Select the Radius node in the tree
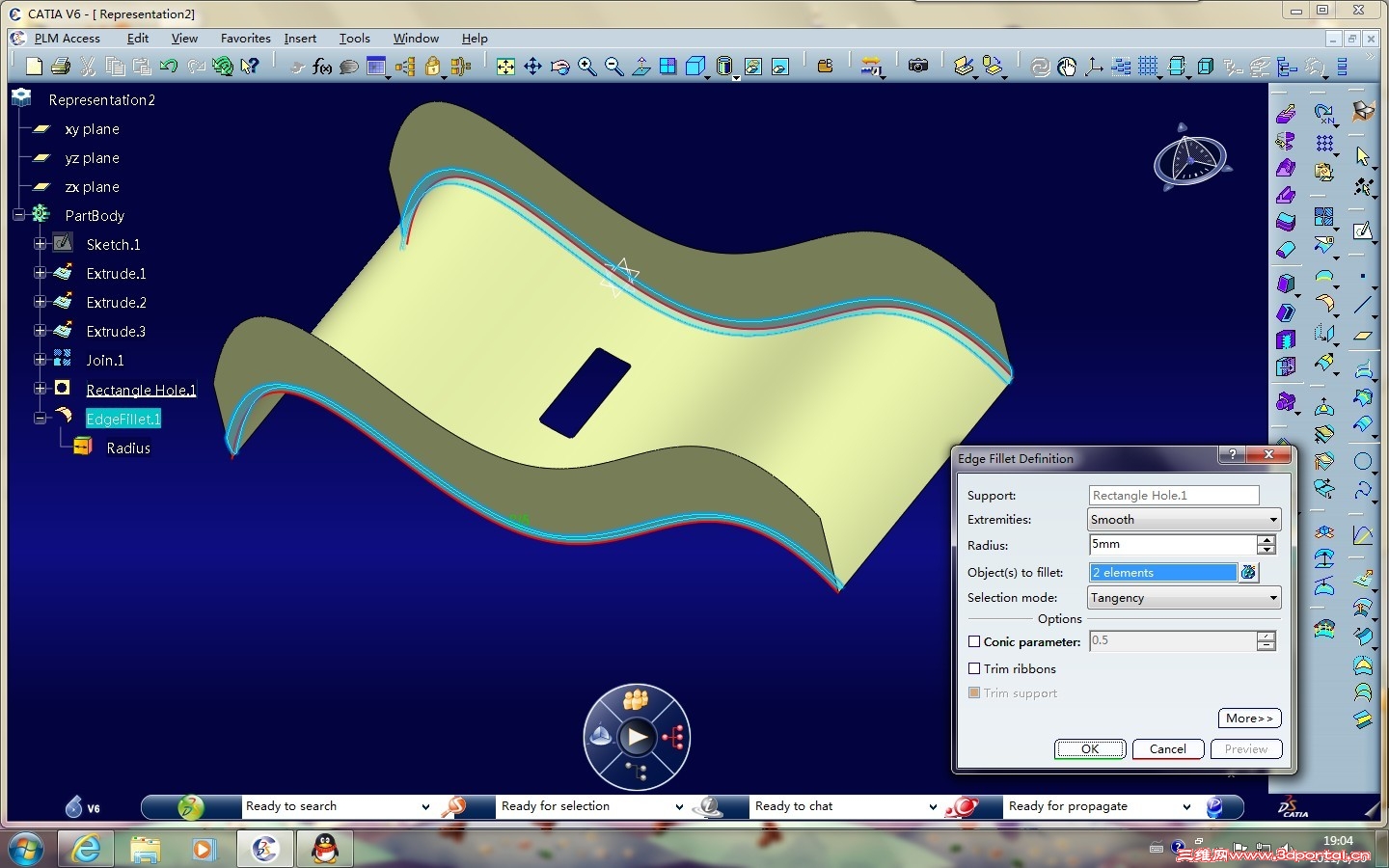 (128, 448)
